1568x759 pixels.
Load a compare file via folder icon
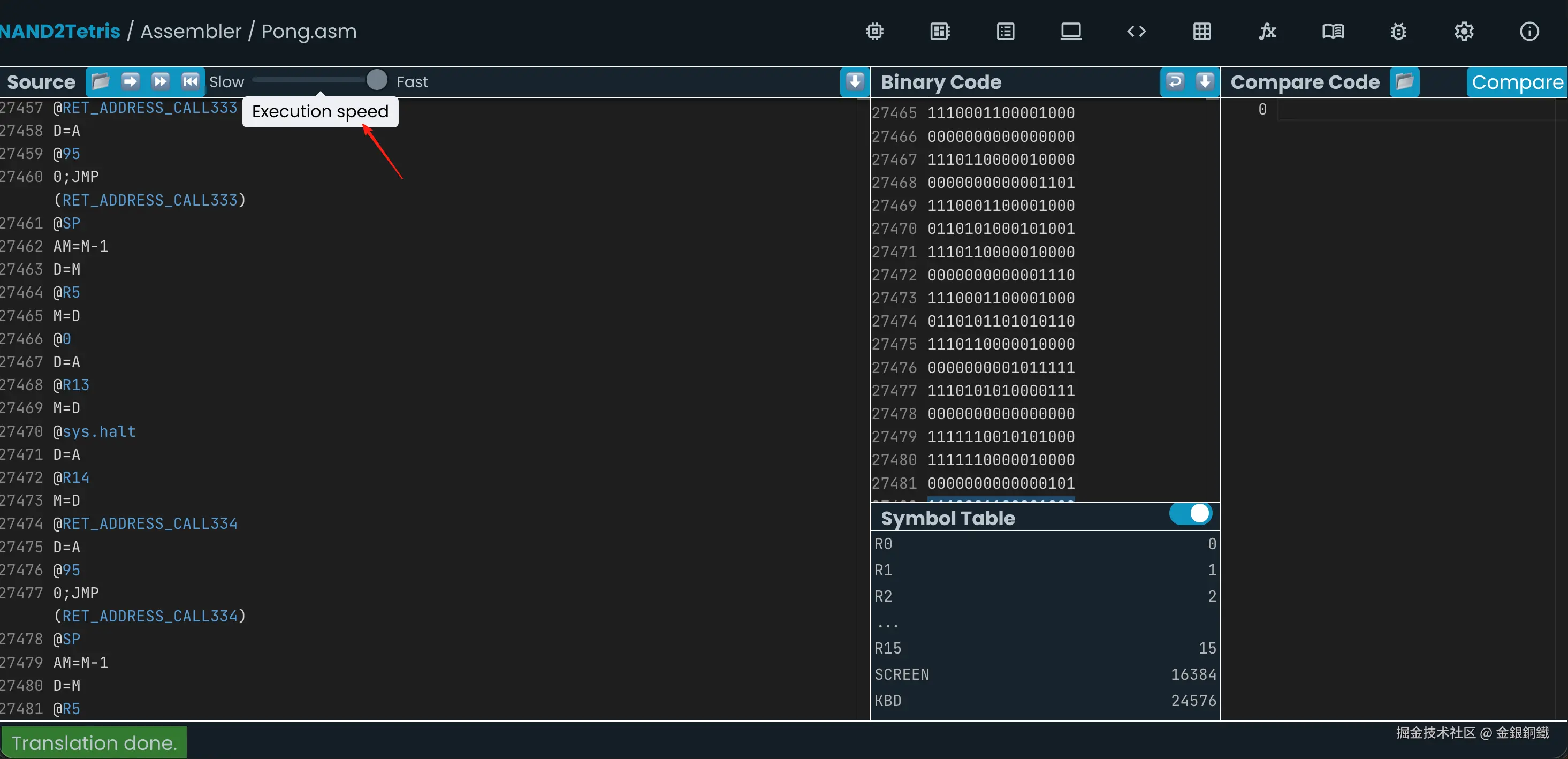pos(1404,81)
